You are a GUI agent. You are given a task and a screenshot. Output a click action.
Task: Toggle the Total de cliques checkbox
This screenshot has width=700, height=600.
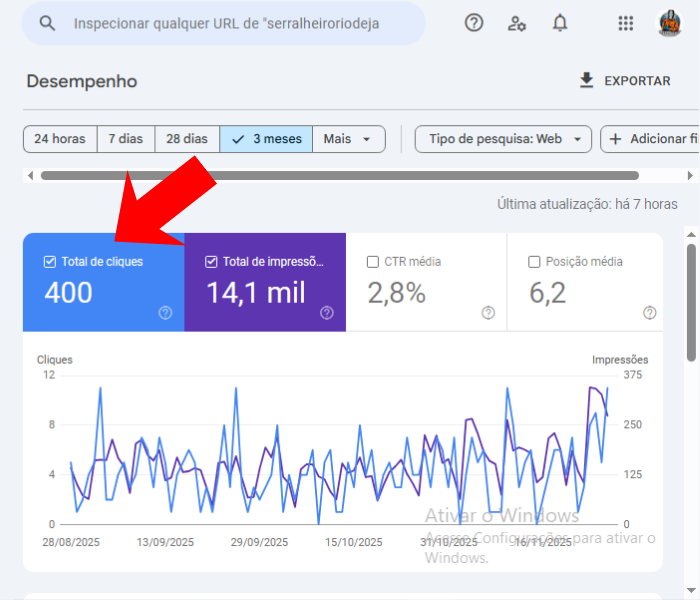point(50,262)
